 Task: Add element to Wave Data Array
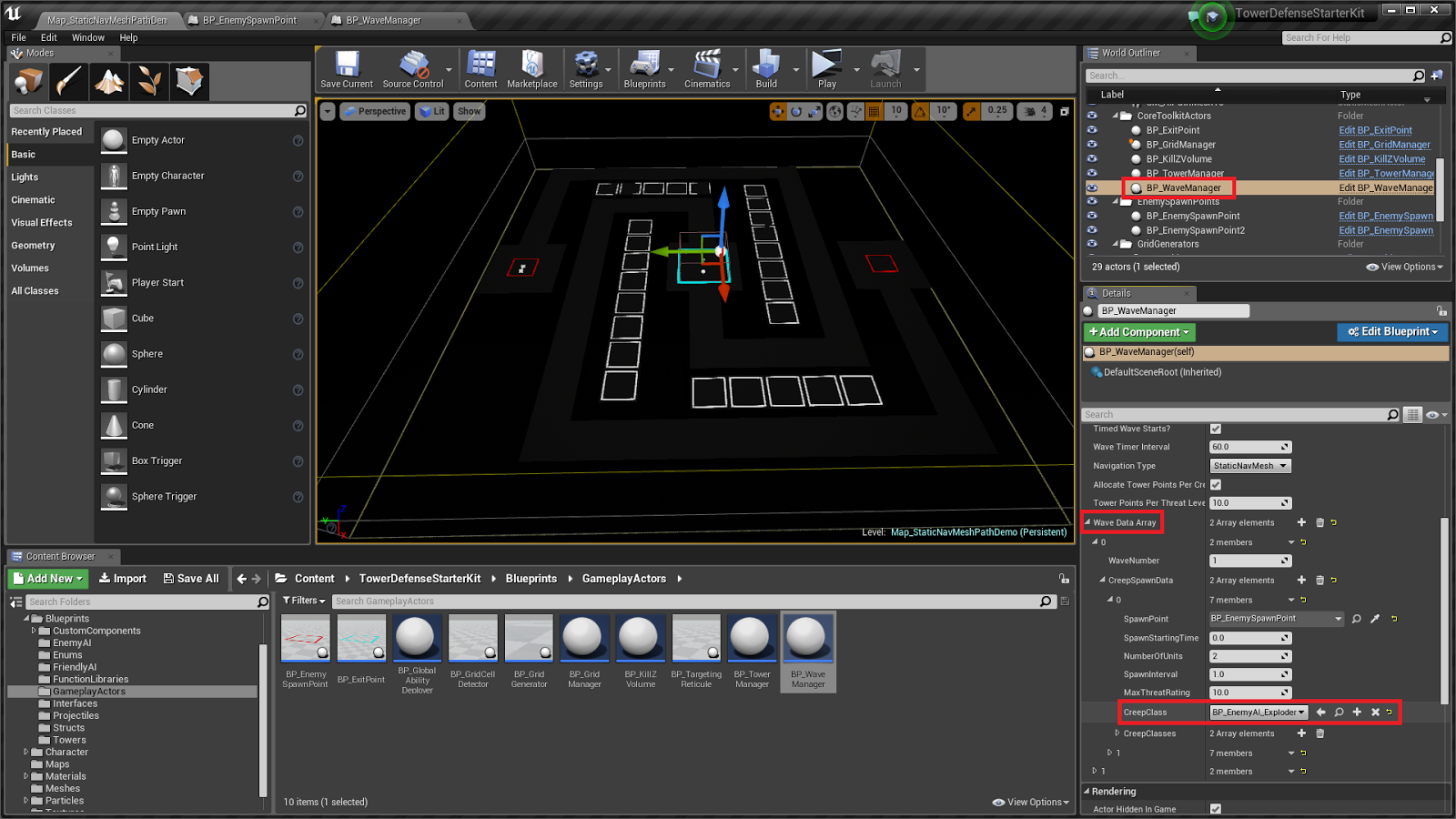tap(1301, 522)
